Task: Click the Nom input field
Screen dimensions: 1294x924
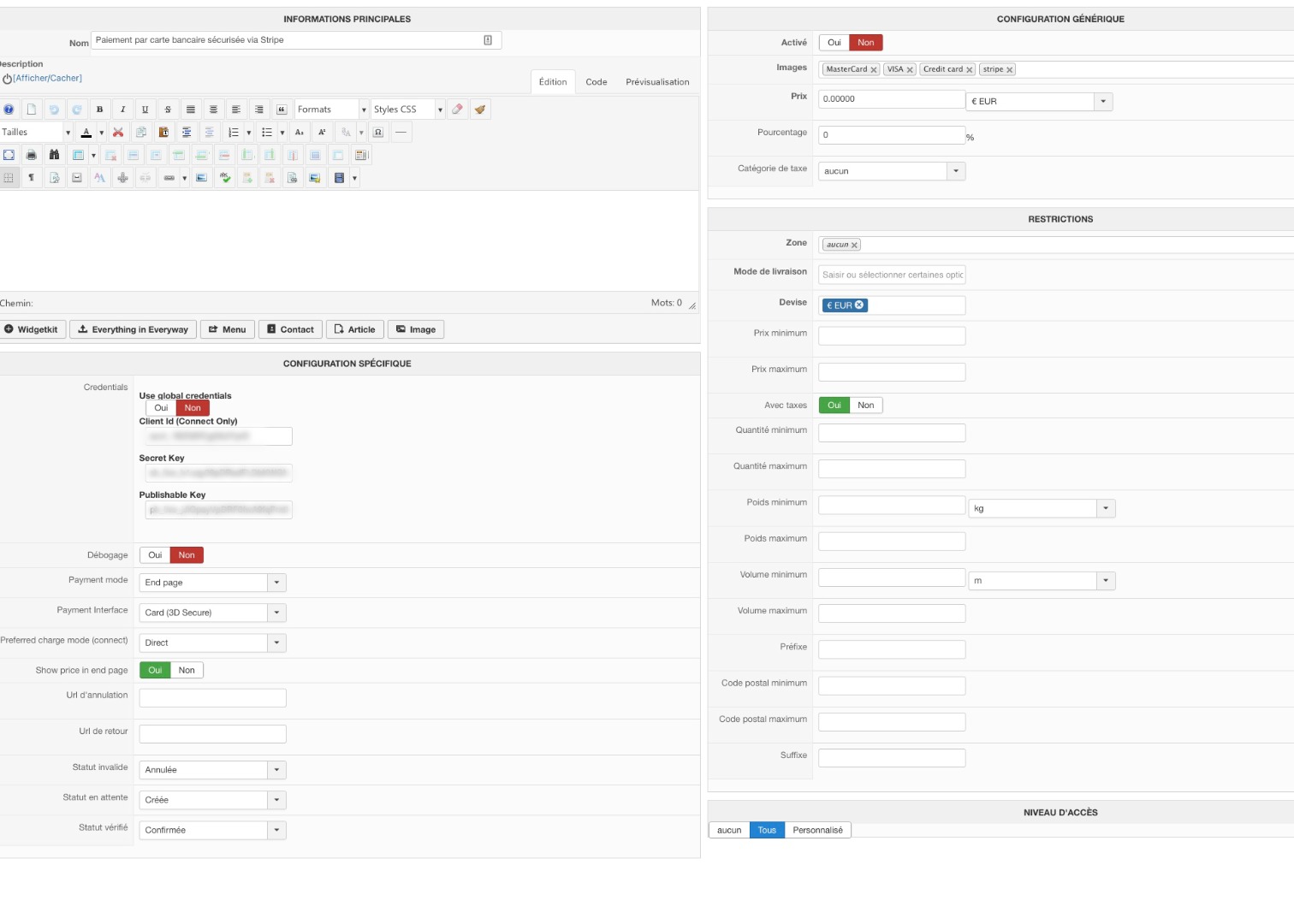Action: click(296, 40)
